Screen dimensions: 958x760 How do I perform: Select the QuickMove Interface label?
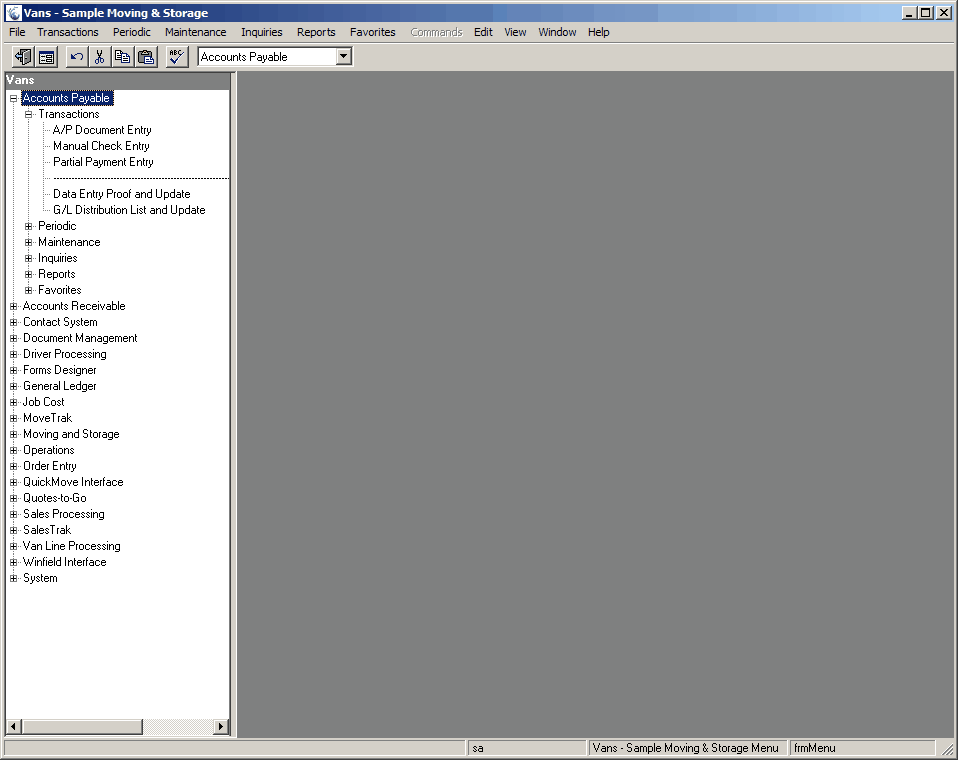click(x=73, y=482)
